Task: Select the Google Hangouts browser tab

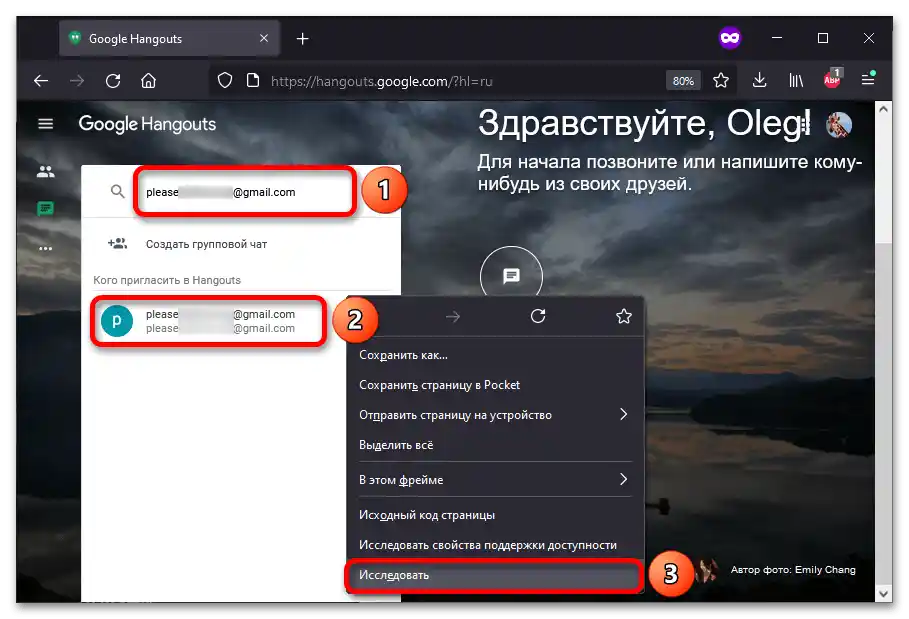Action: [x=169, y=38]
